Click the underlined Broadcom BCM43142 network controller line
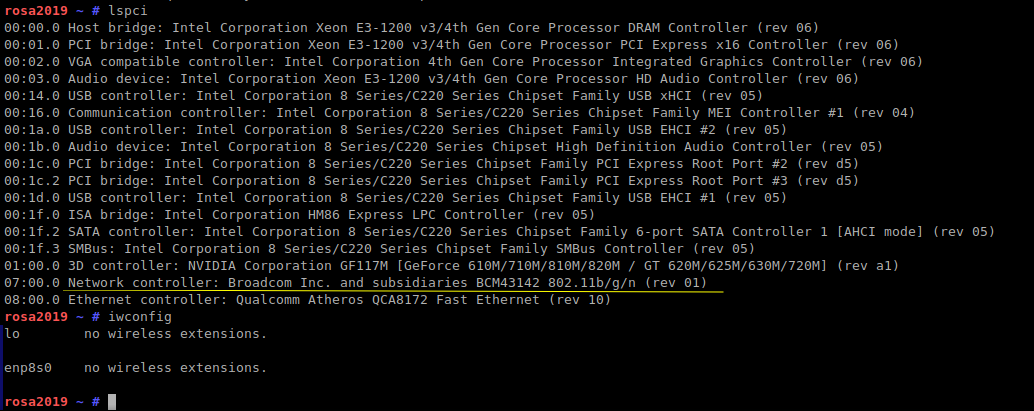 click(393, 283)
